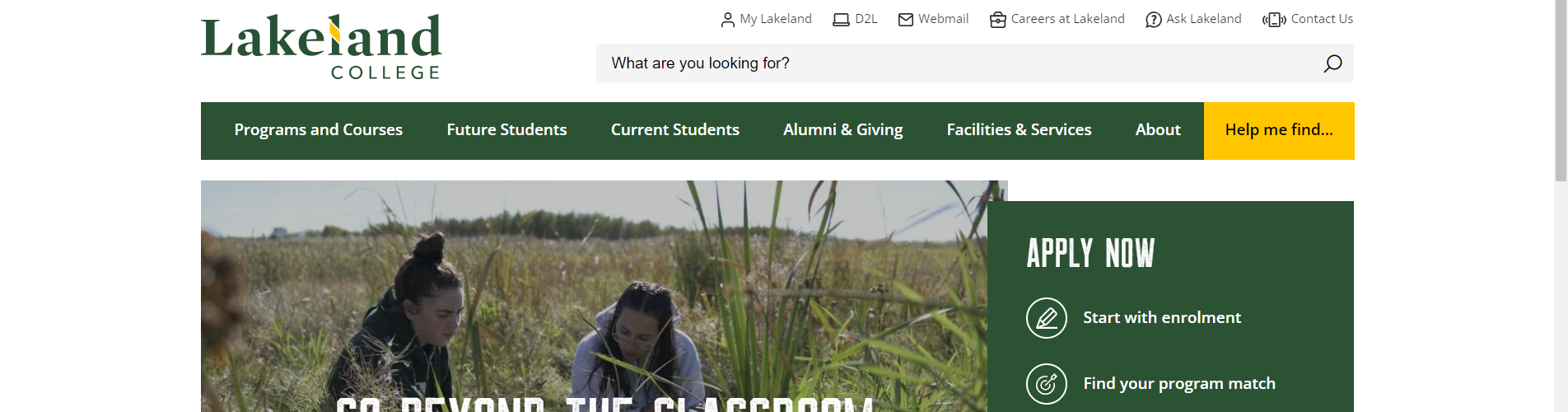Open the Programs and Courses menu

pyautogui.click(x=319, y=130)
